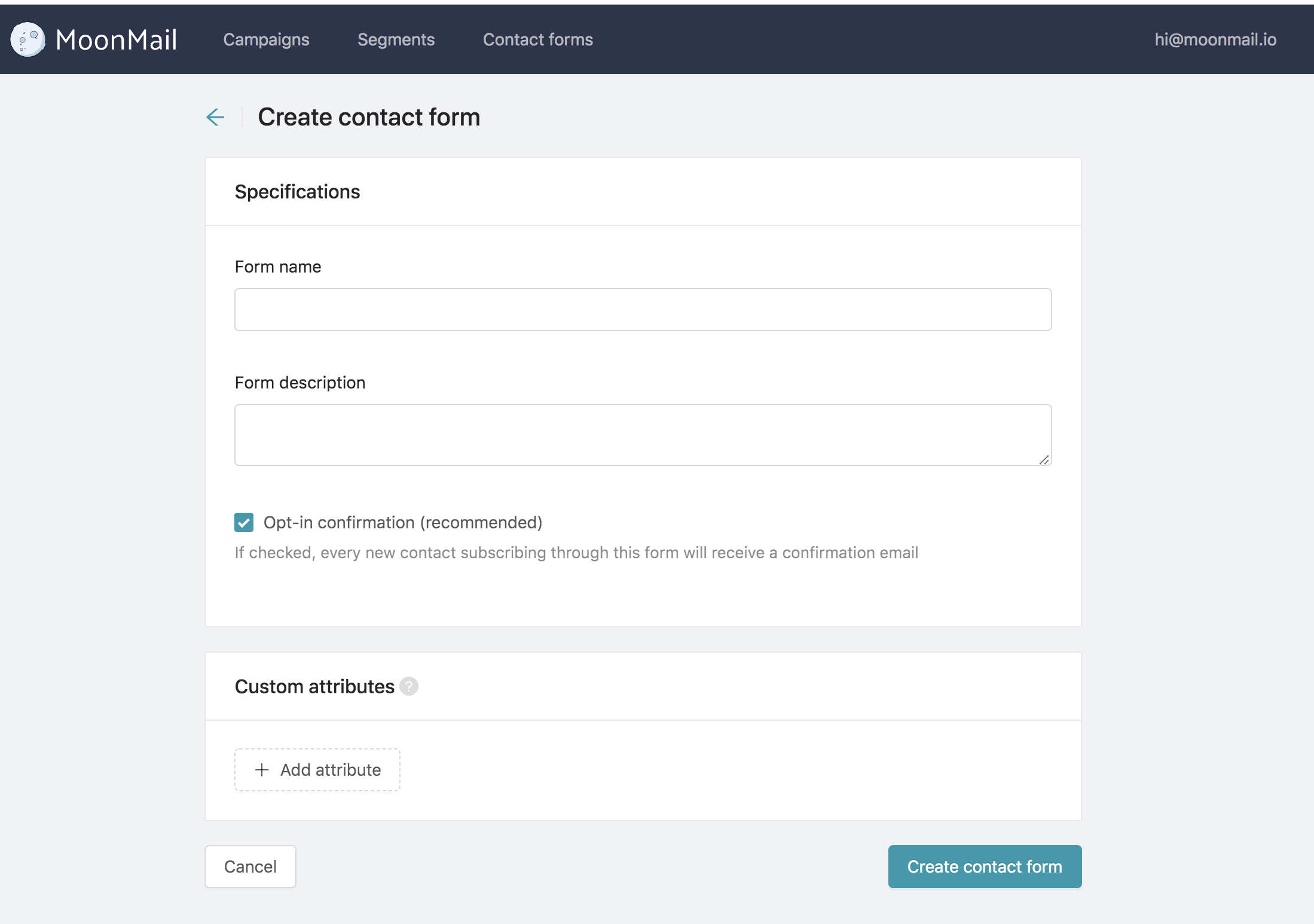Go back using the left arrow icon
Viewport: 1314px width, 924px height.
coord(215,117)
